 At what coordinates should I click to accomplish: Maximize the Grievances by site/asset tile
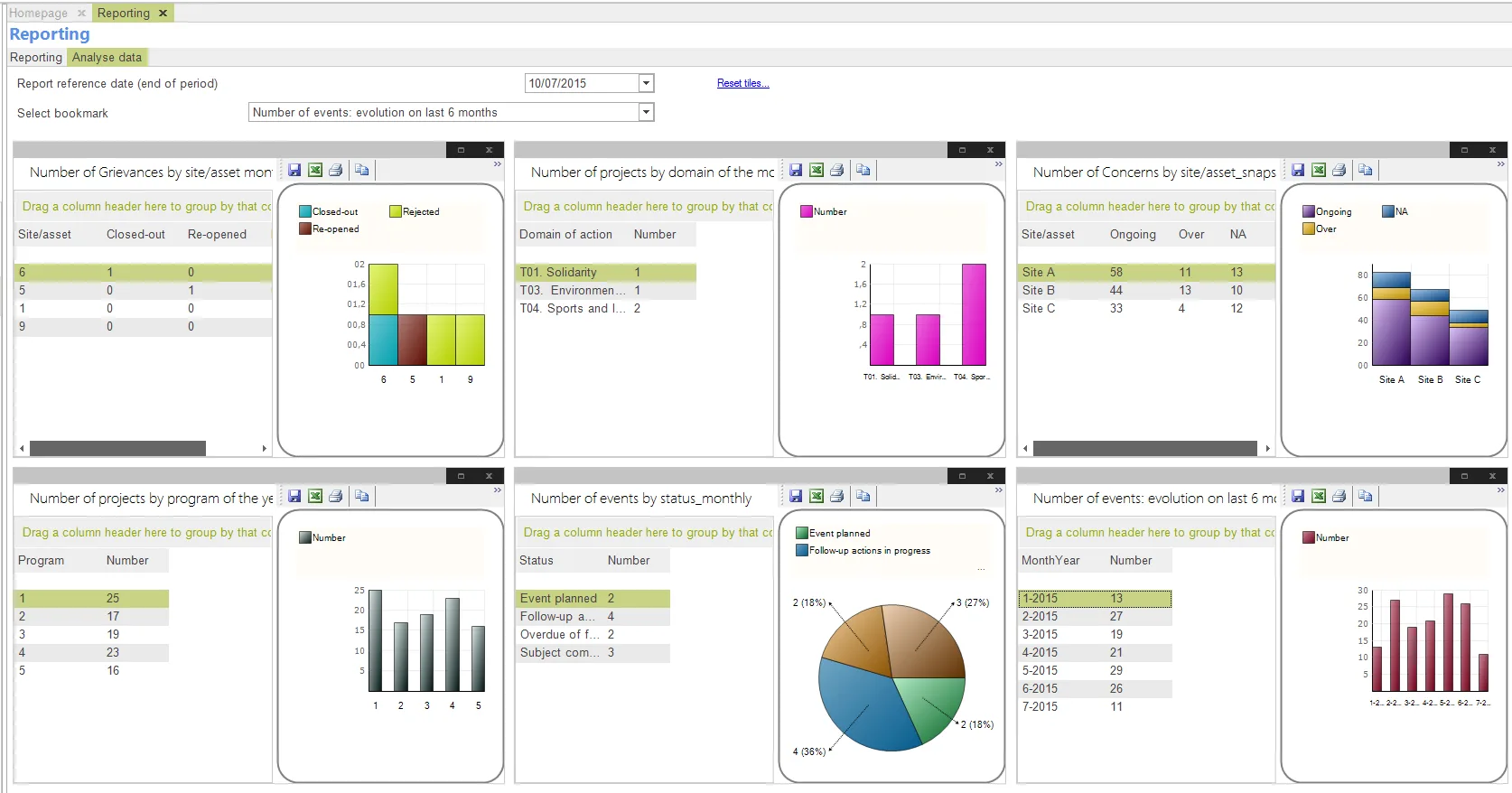tap(461, 150)
